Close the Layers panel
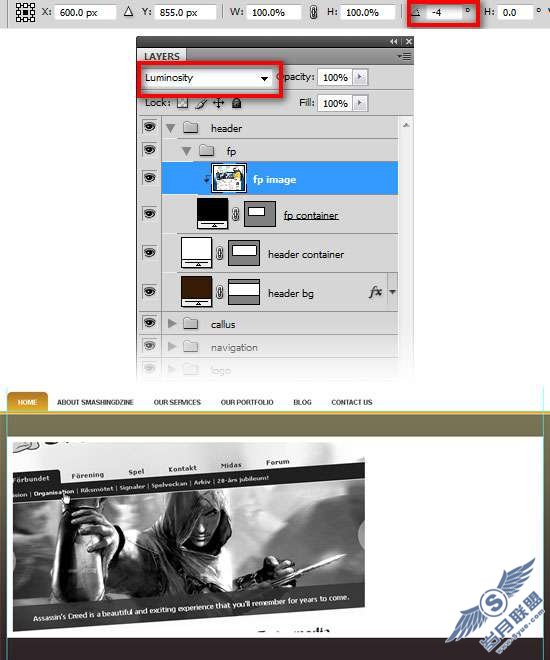This screenshot has height=660, width=550. [409, 41]
